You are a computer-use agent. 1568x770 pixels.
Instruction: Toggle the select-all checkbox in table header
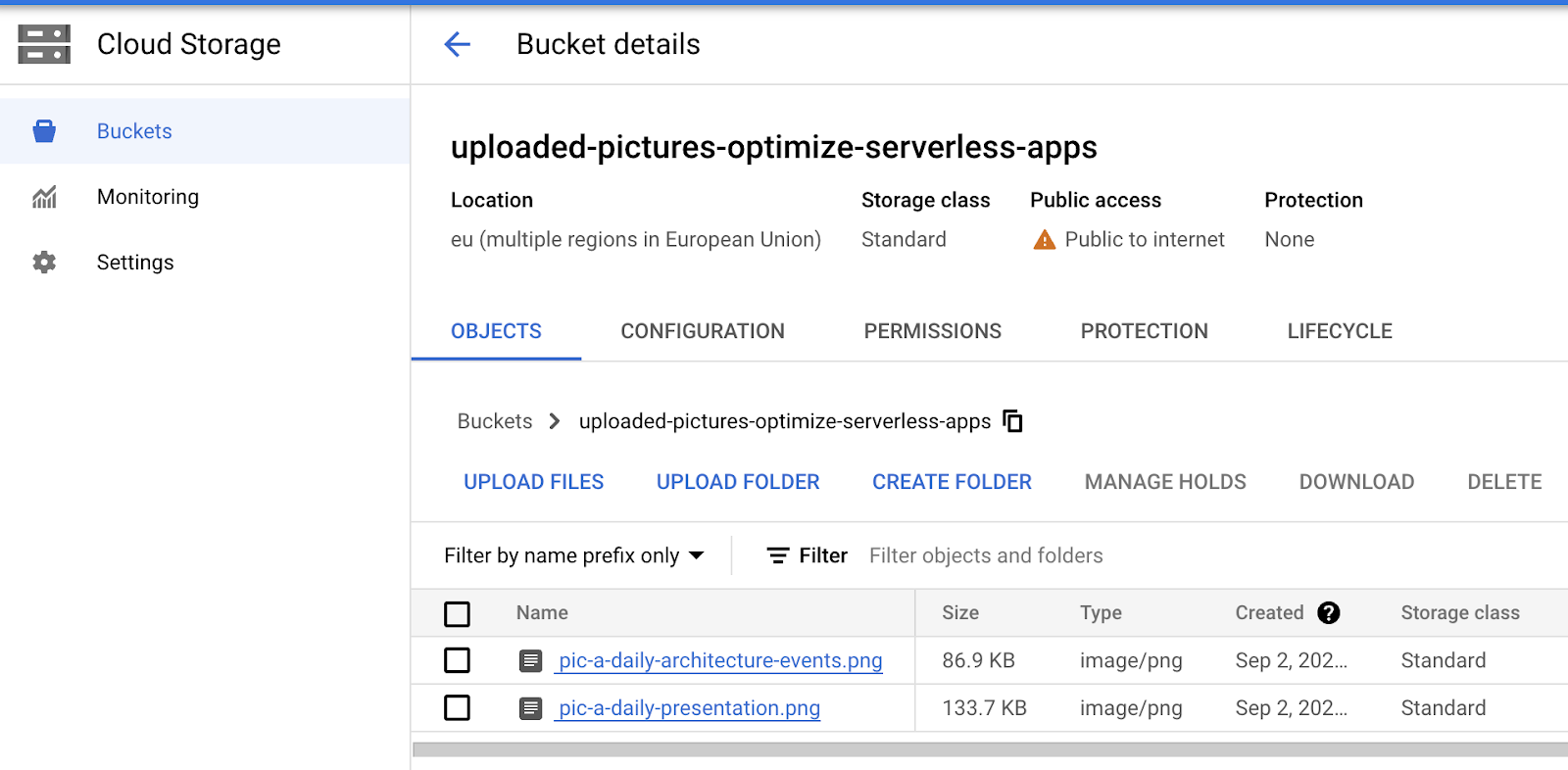[x=457, y=613]
